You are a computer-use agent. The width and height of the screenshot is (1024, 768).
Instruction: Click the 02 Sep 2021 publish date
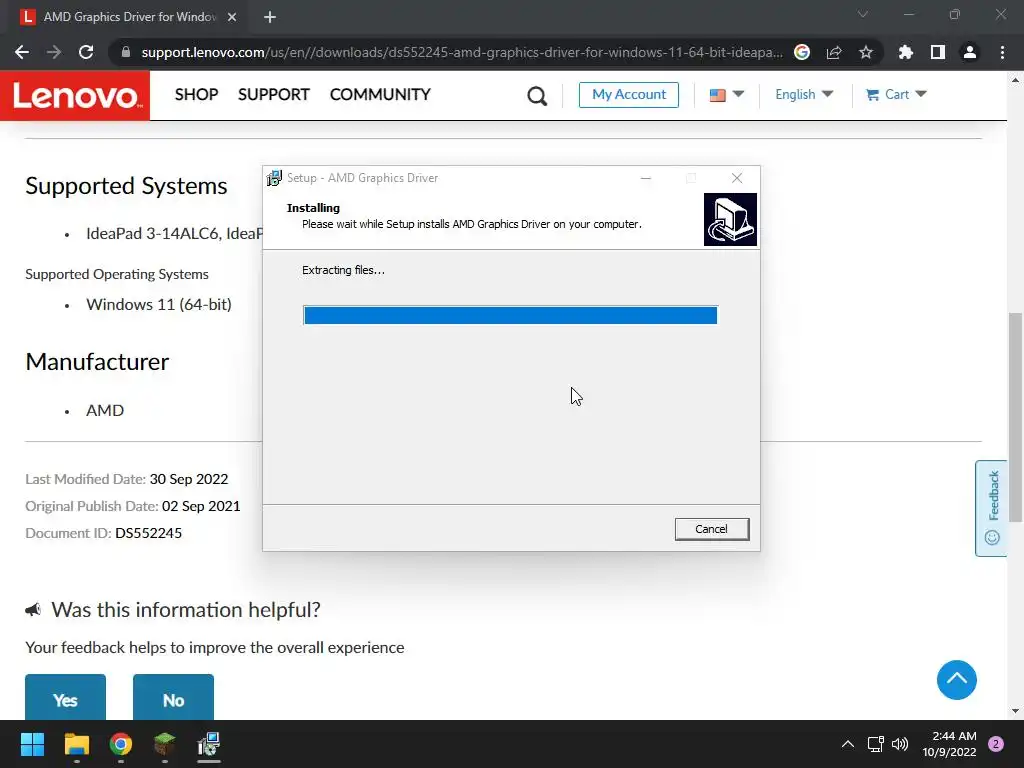point(201,506)
